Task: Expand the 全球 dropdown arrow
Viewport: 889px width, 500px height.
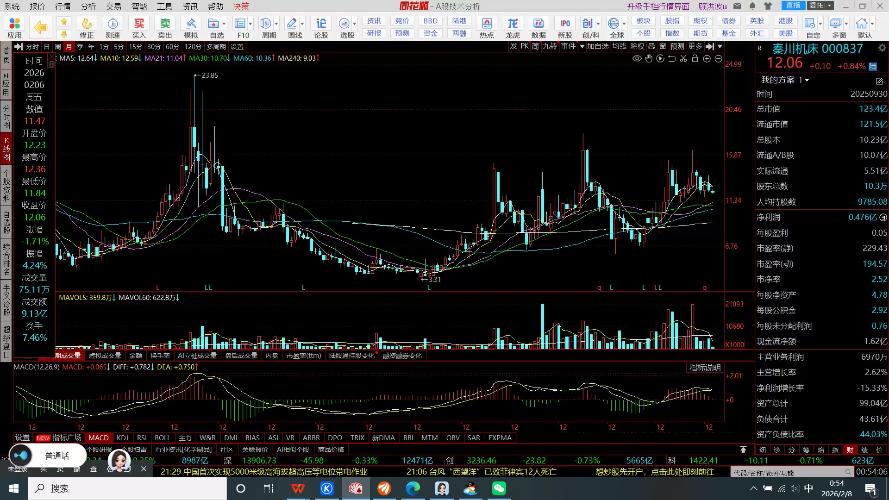Action: [x=624, y=24]
